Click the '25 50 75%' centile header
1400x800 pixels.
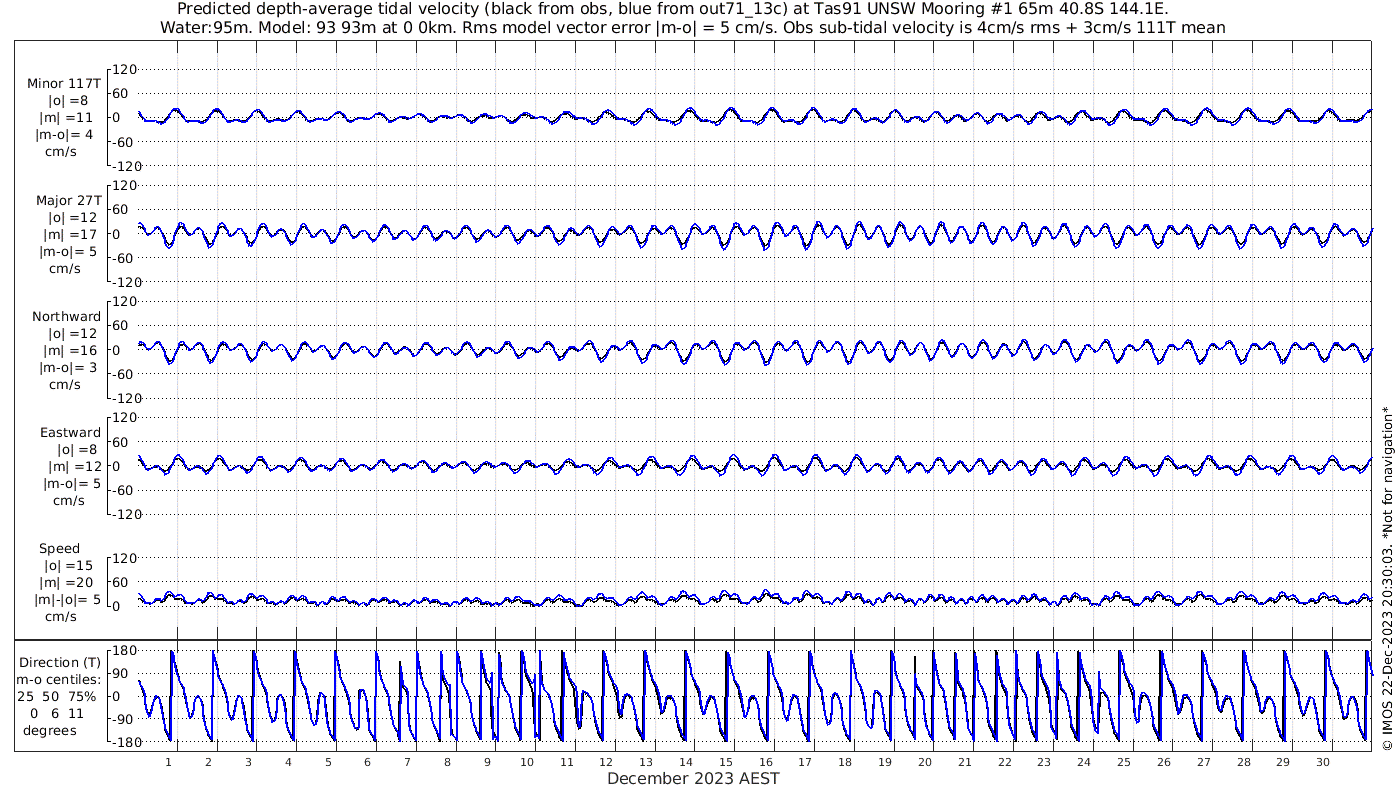pos(57,695)
